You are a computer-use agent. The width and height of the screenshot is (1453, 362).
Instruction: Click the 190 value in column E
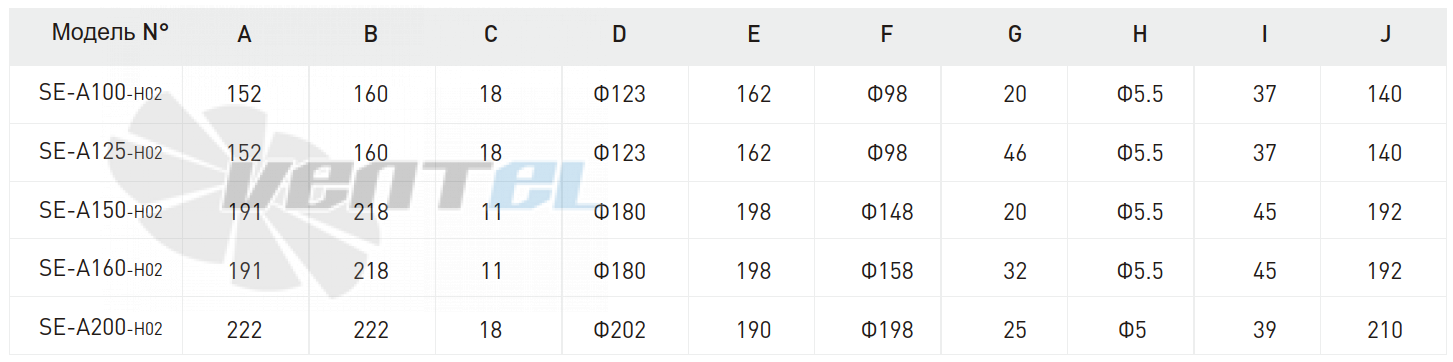click(753, 330)
